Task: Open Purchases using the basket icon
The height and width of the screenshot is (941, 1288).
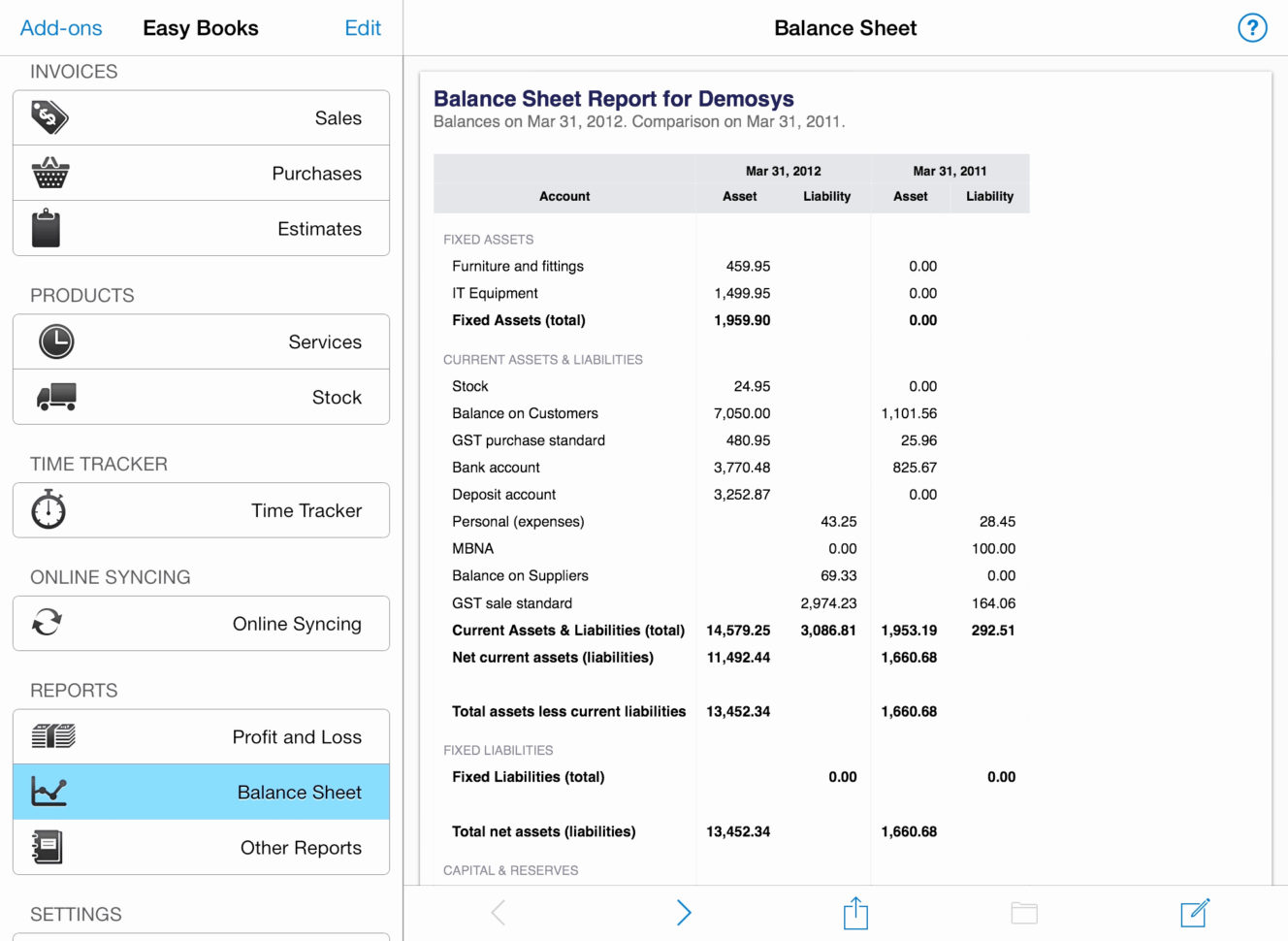Action: (48, 173)
